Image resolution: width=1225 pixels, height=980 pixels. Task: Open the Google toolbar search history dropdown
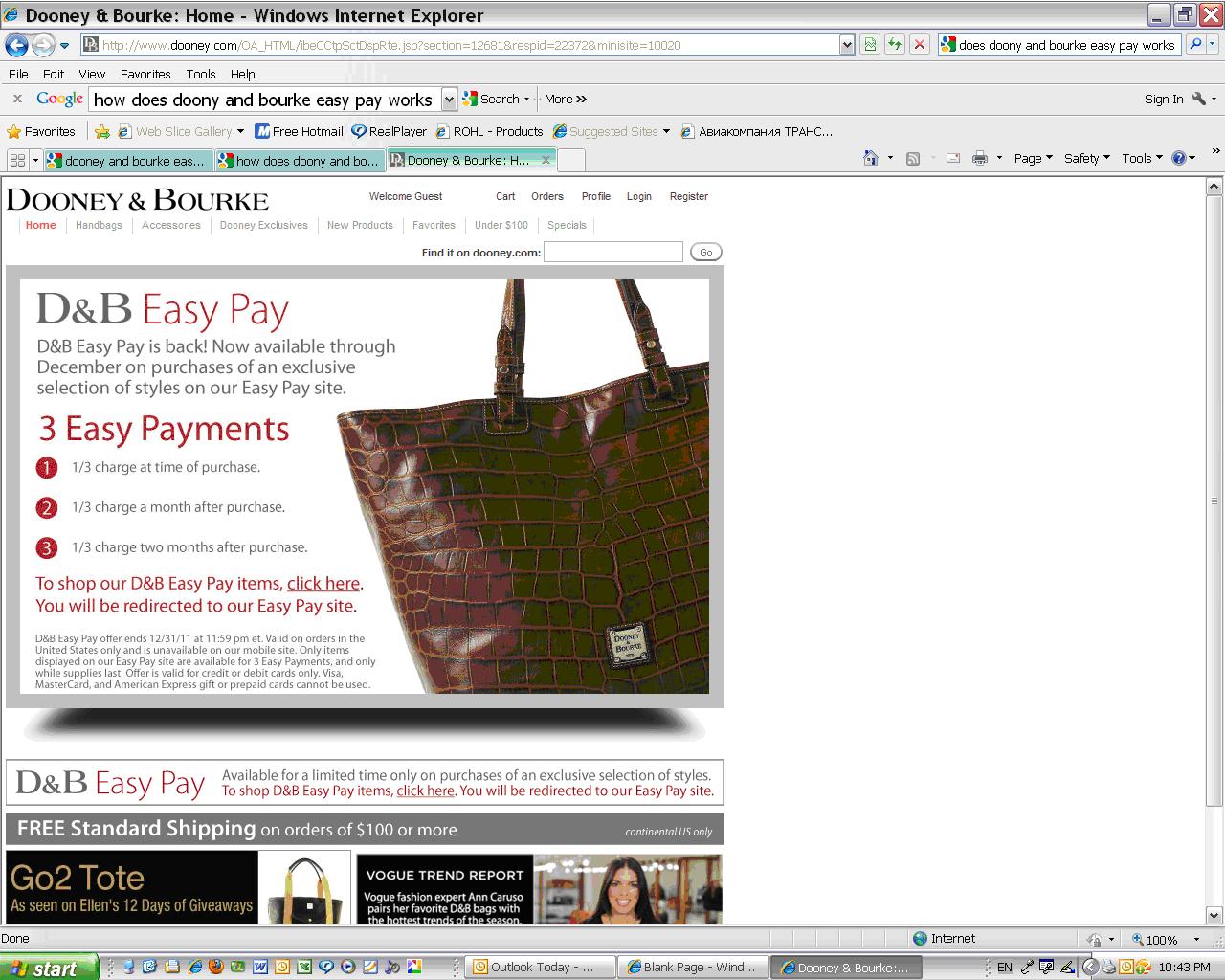coord(449,100)
